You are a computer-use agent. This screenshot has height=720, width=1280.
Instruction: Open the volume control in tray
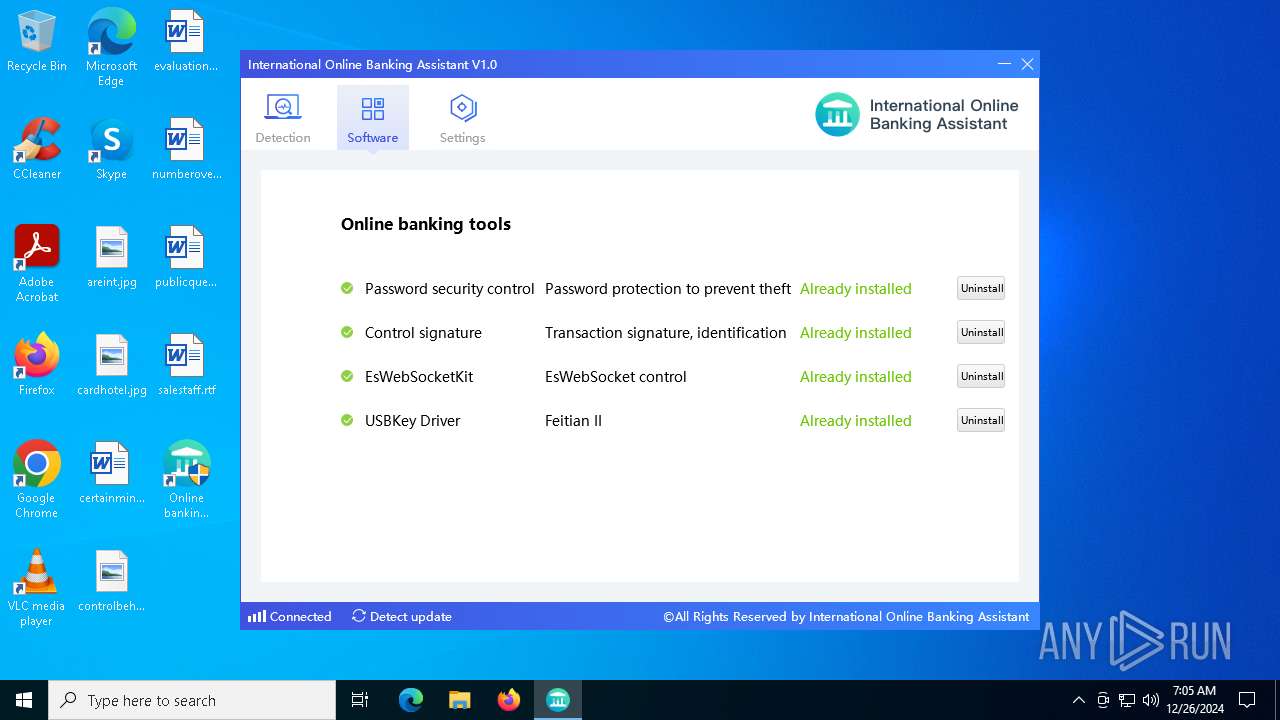1151,700
